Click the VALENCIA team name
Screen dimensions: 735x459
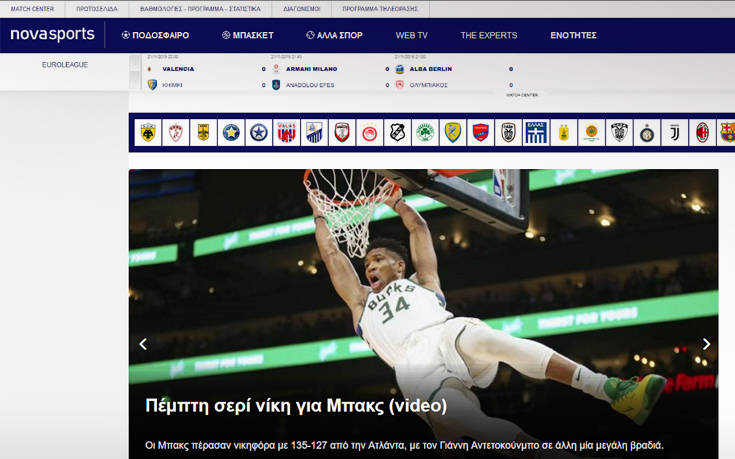click(x=178, y=69)
